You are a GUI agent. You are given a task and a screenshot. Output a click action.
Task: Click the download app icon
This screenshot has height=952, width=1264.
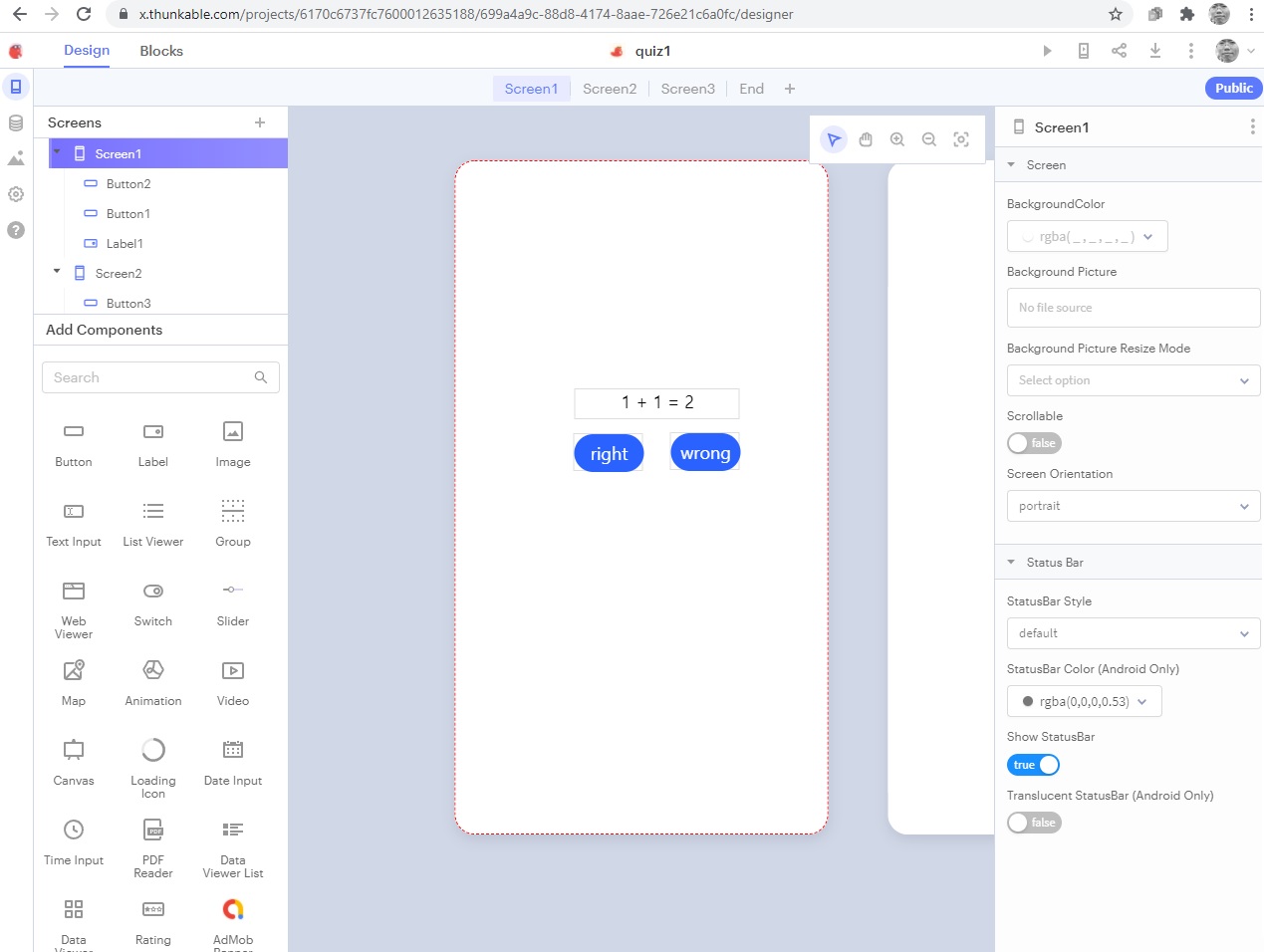click(1155, 51)
